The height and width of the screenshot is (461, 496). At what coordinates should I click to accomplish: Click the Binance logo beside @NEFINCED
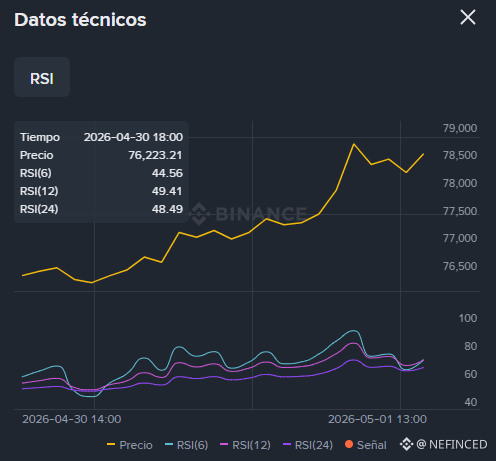point(406,444)
